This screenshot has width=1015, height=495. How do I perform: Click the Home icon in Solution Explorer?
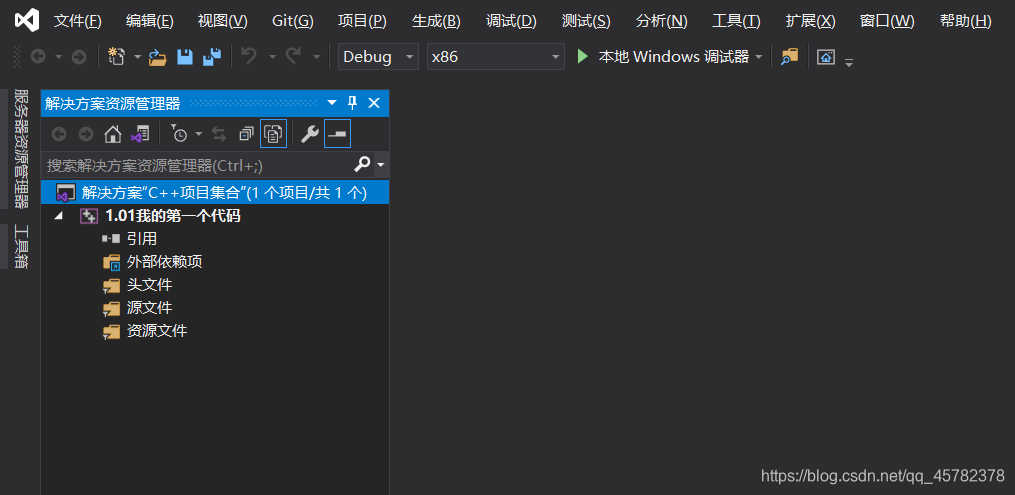pos(113,135)
